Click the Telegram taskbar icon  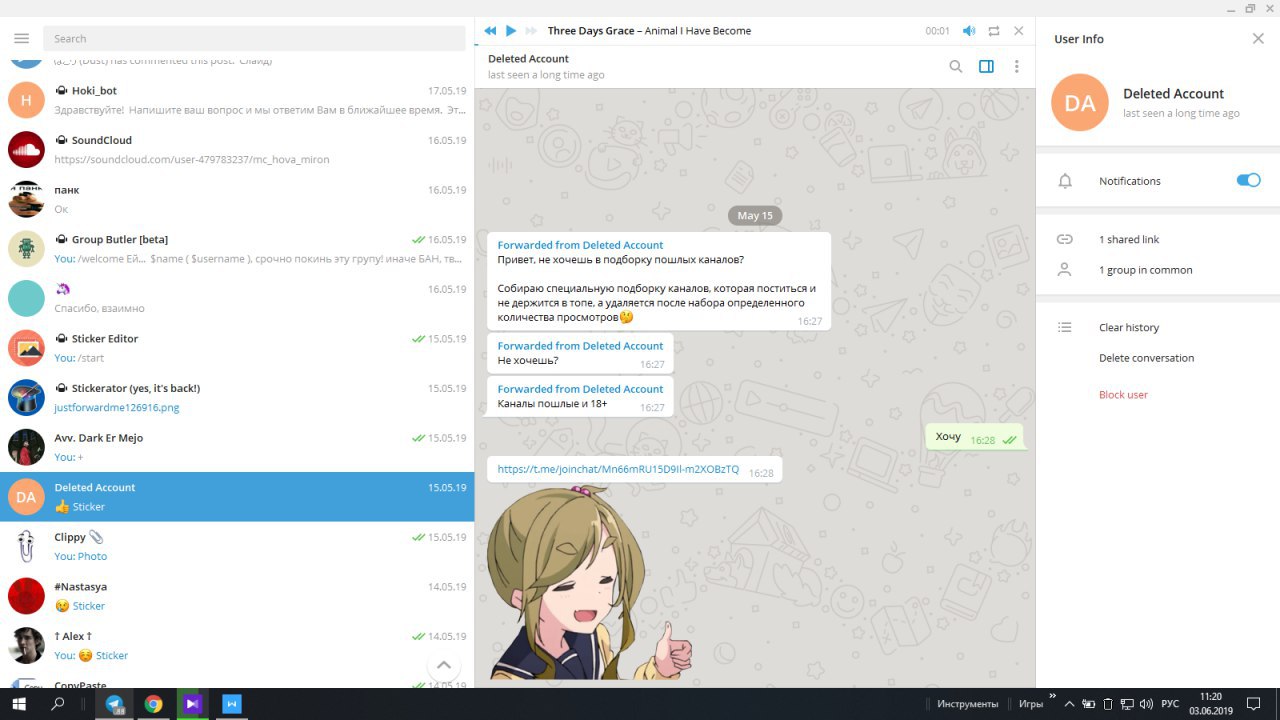[114, 704]
